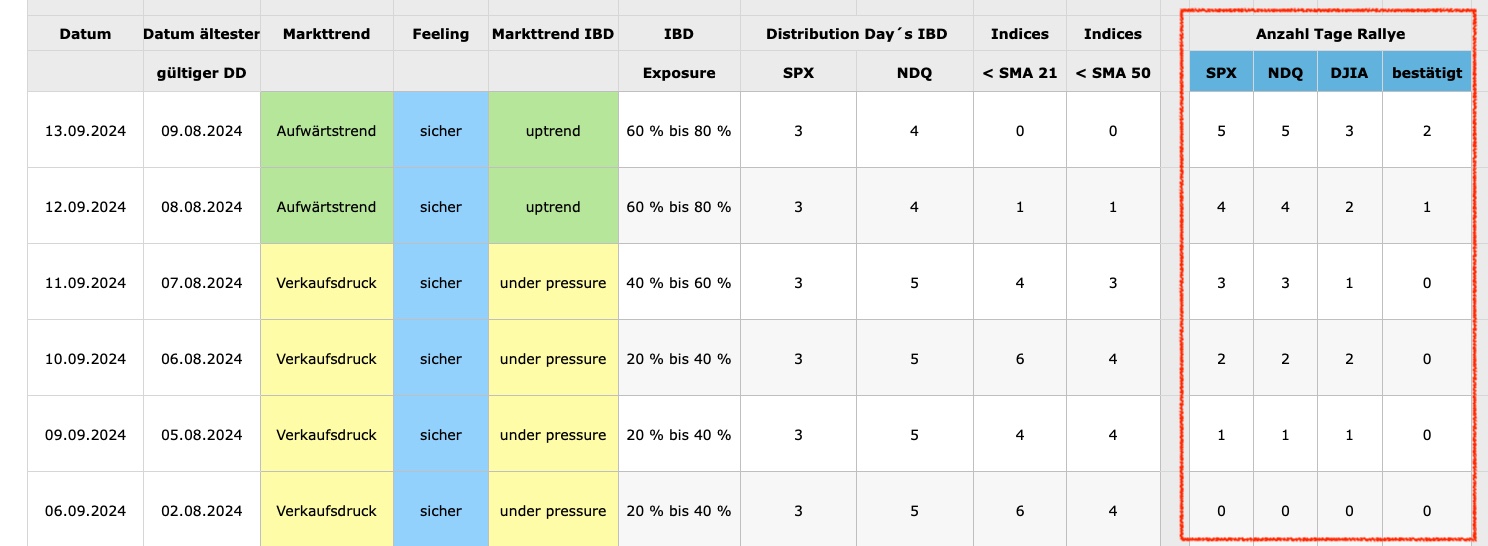Select the < SMA 21 header cell
The image size is (1488, 546).
coord(1019,72)
